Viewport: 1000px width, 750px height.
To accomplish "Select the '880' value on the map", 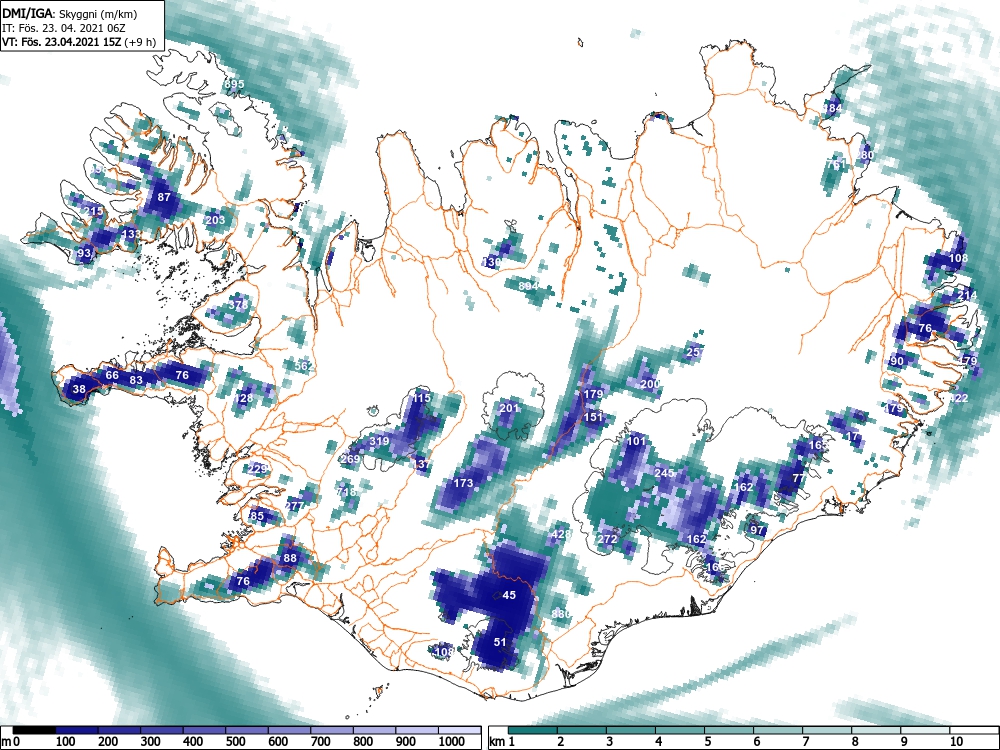I will click(x=561, y=614).
